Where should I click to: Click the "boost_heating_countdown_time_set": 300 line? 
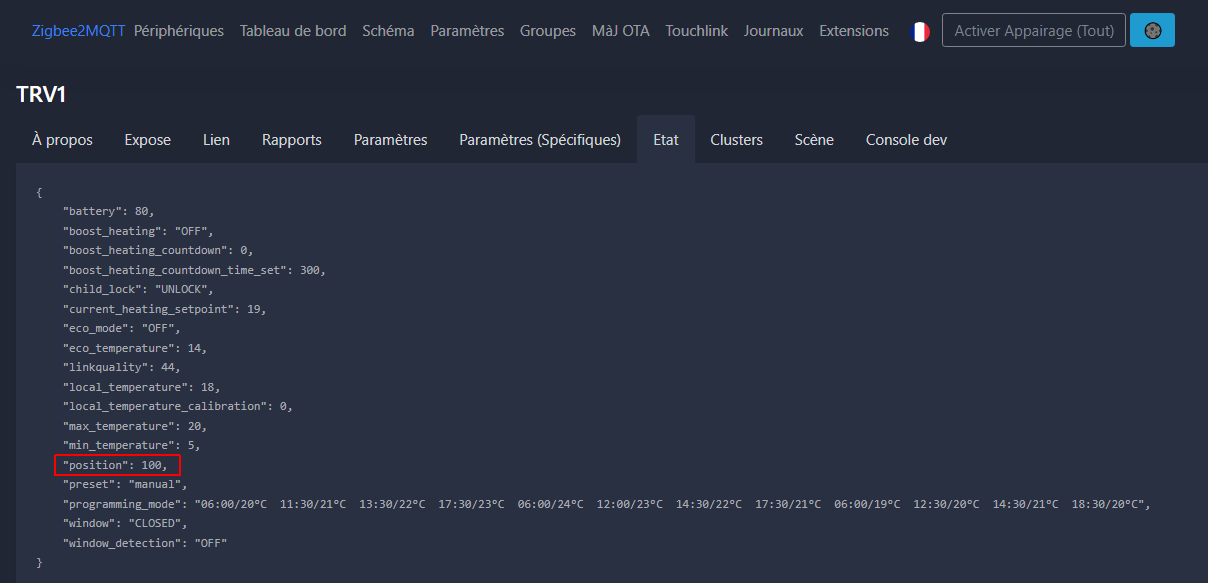[x=194, y=270]
